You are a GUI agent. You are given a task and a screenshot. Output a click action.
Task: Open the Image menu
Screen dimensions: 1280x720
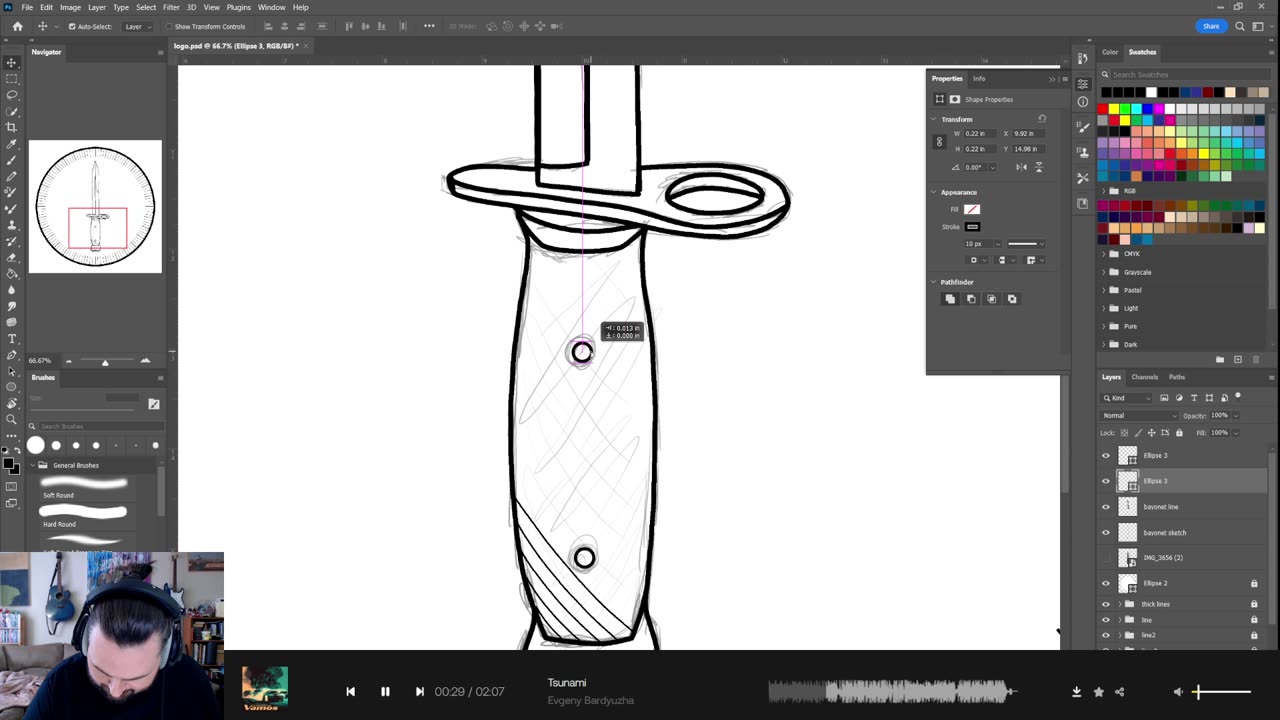click(x=70, y=7)
